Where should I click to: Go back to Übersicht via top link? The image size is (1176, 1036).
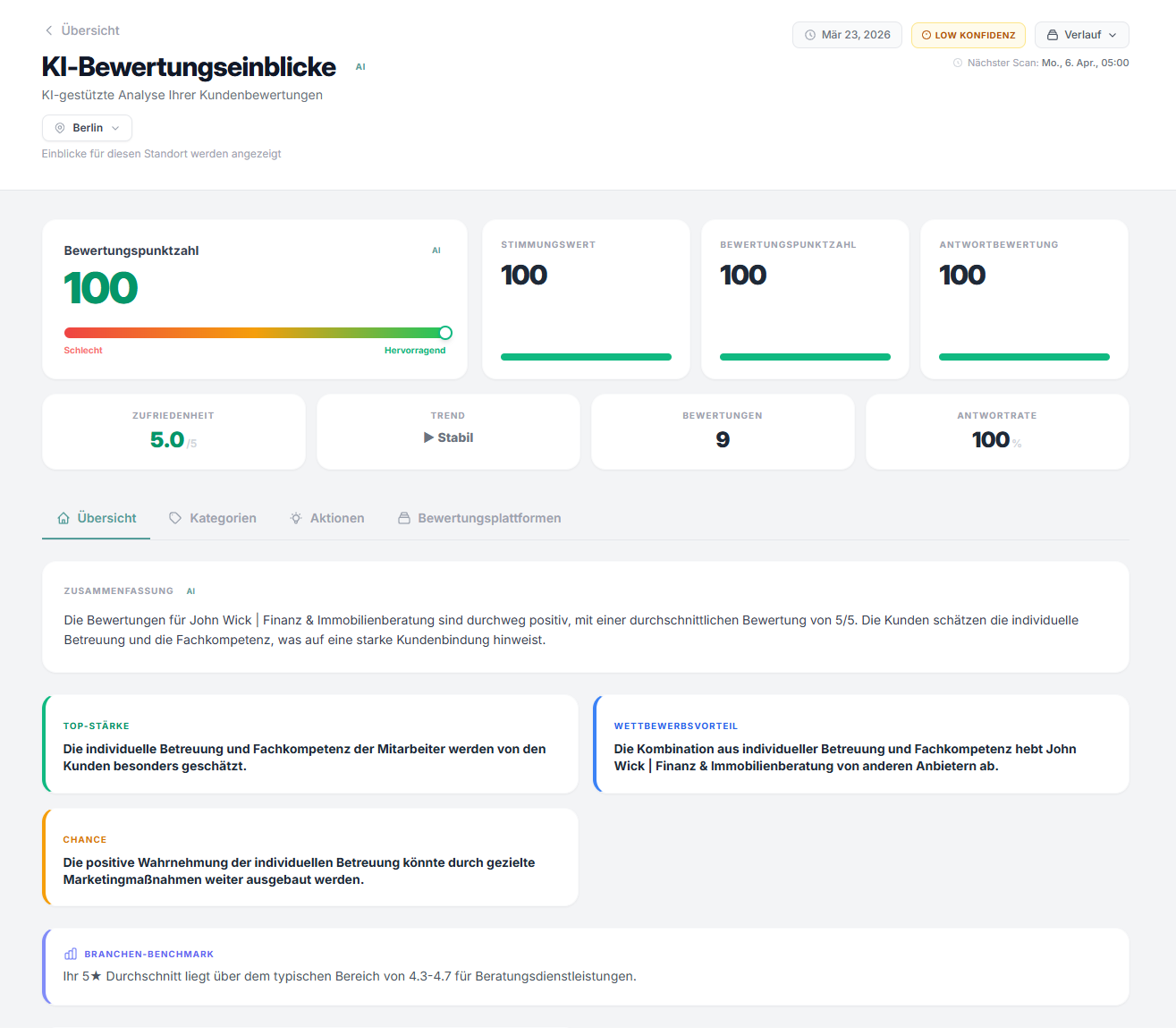pyautogui.click(x=89, y=30)
